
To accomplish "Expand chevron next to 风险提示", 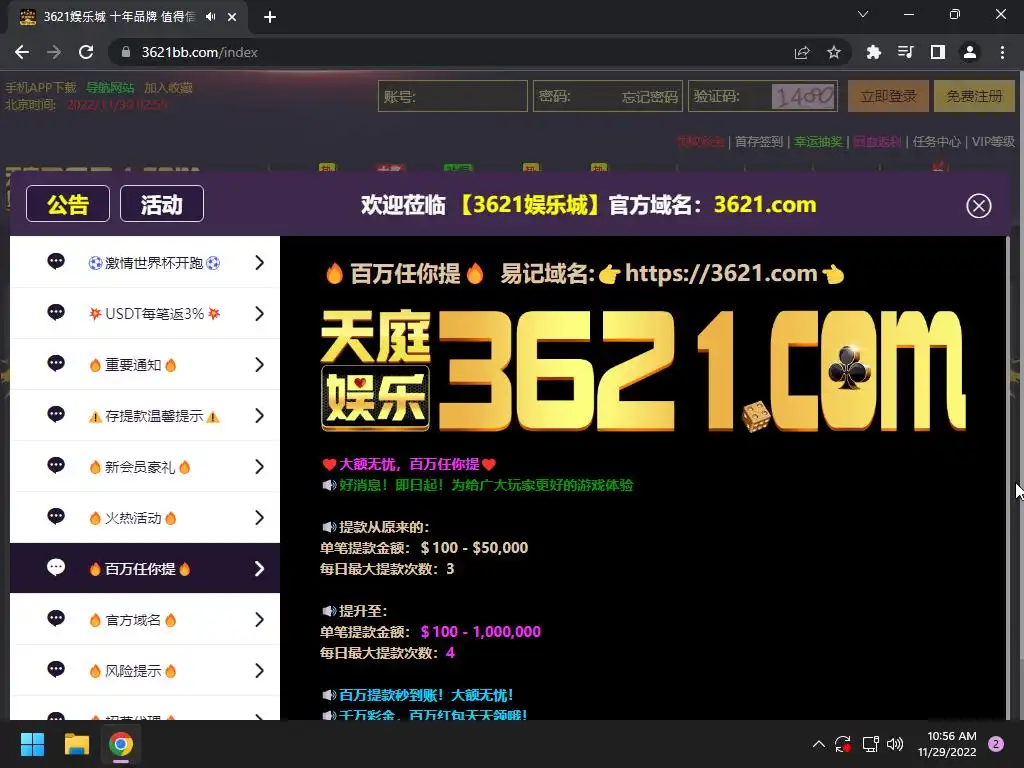I will tap(259, 670).
